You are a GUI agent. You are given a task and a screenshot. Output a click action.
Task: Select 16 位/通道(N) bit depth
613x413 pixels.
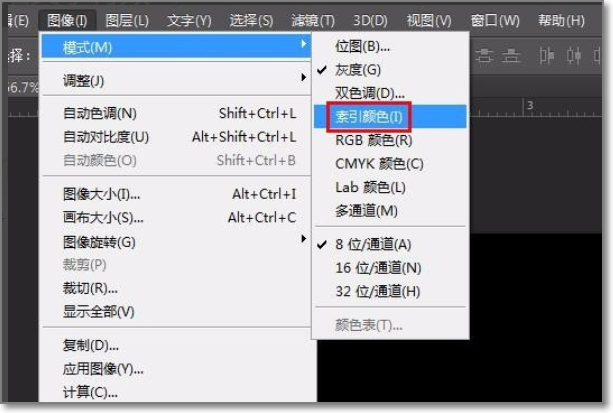tap(390, 268)
